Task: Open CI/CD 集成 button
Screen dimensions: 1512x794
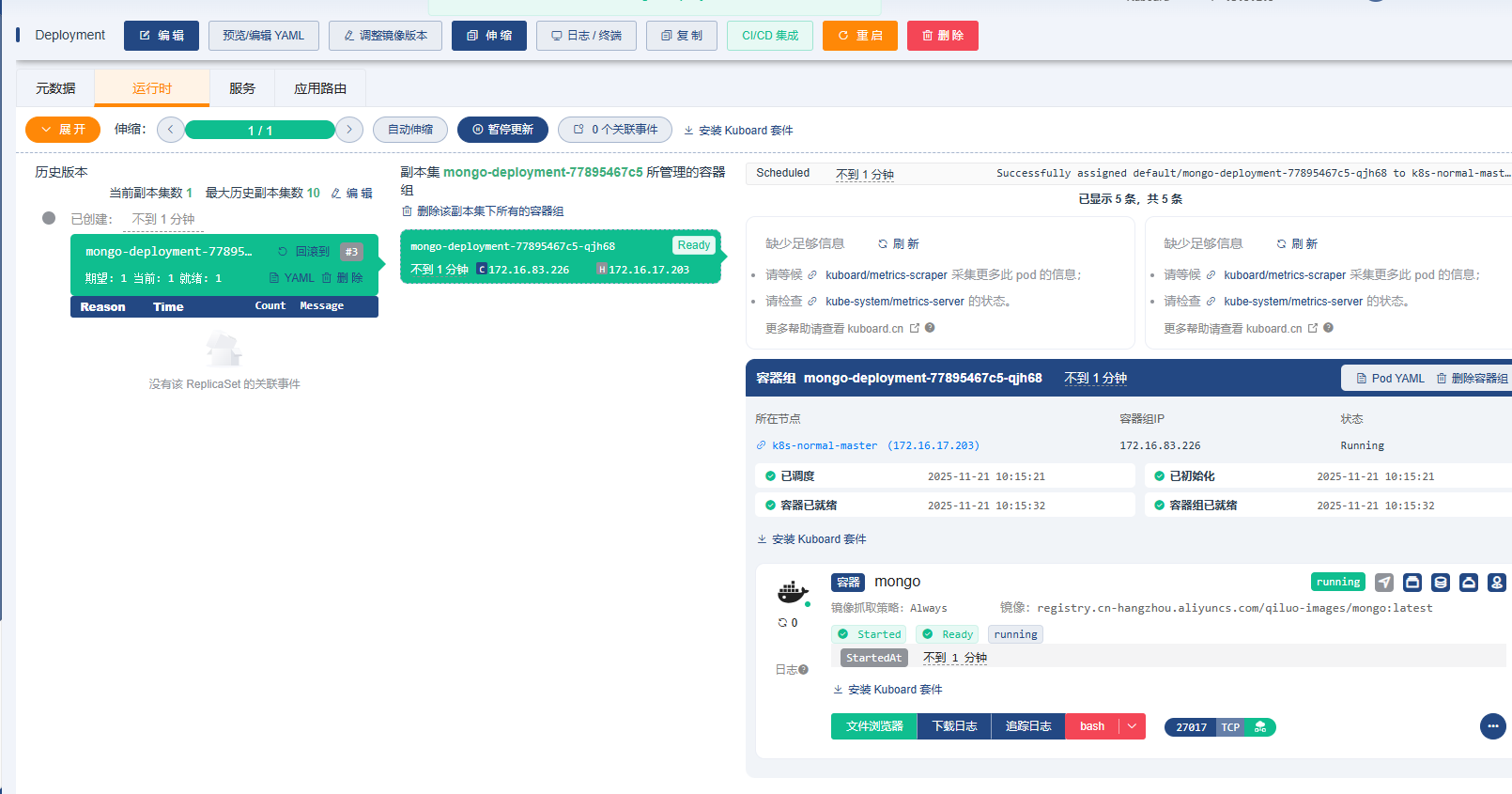Action: click(770, 36)
